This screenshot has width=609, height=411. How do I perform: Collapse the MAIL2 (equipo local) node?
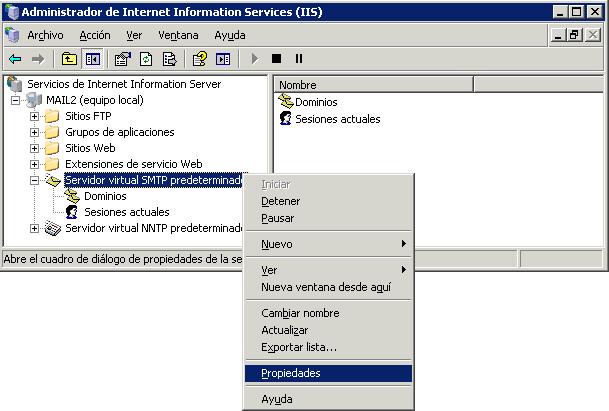16,101
